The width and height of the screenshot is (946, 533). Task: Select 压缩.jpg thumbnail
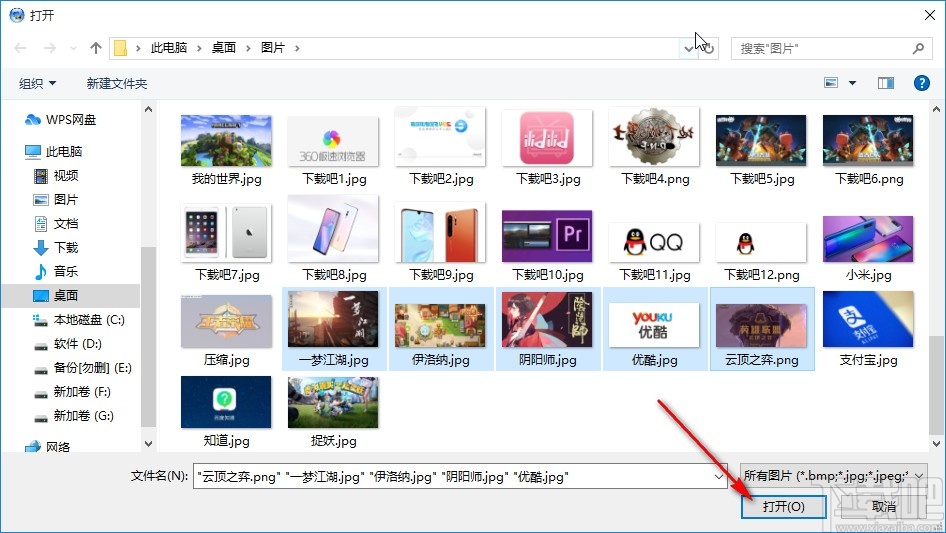coord(226,322)
